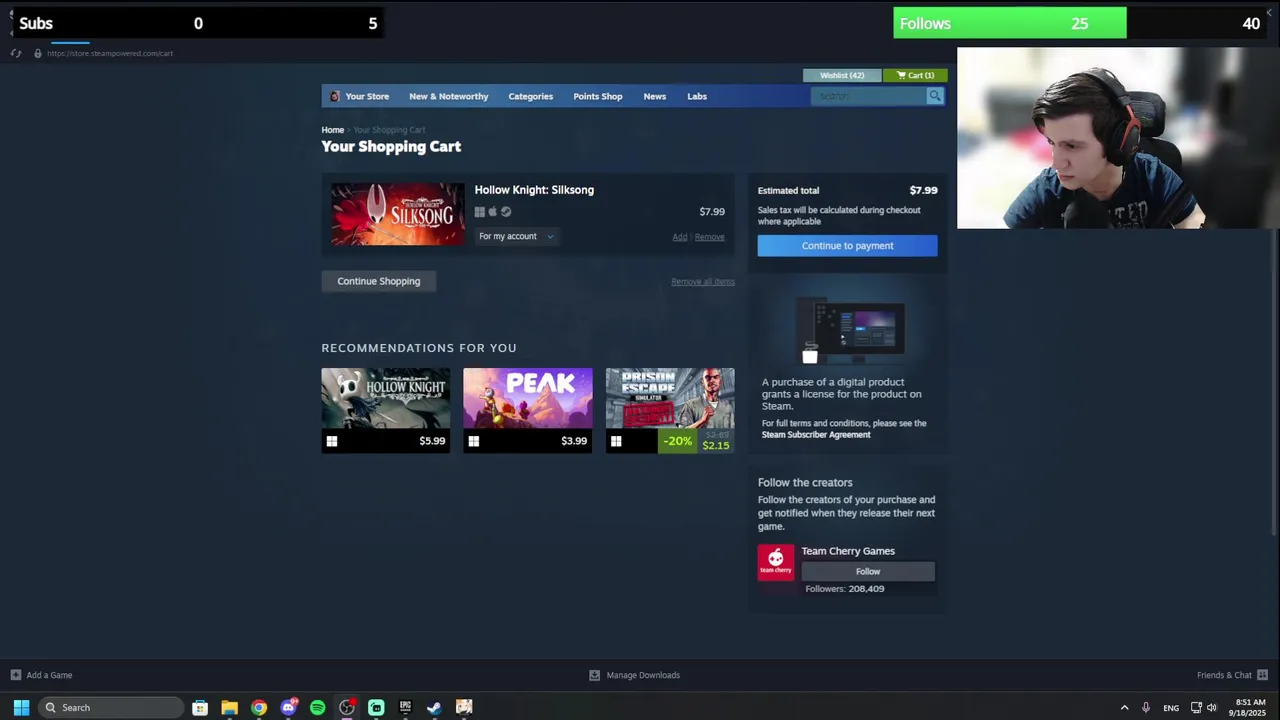This screenshot has width=1280, height=720.
Task: Click the store URL in the address bar
Action: coord(110,53)
